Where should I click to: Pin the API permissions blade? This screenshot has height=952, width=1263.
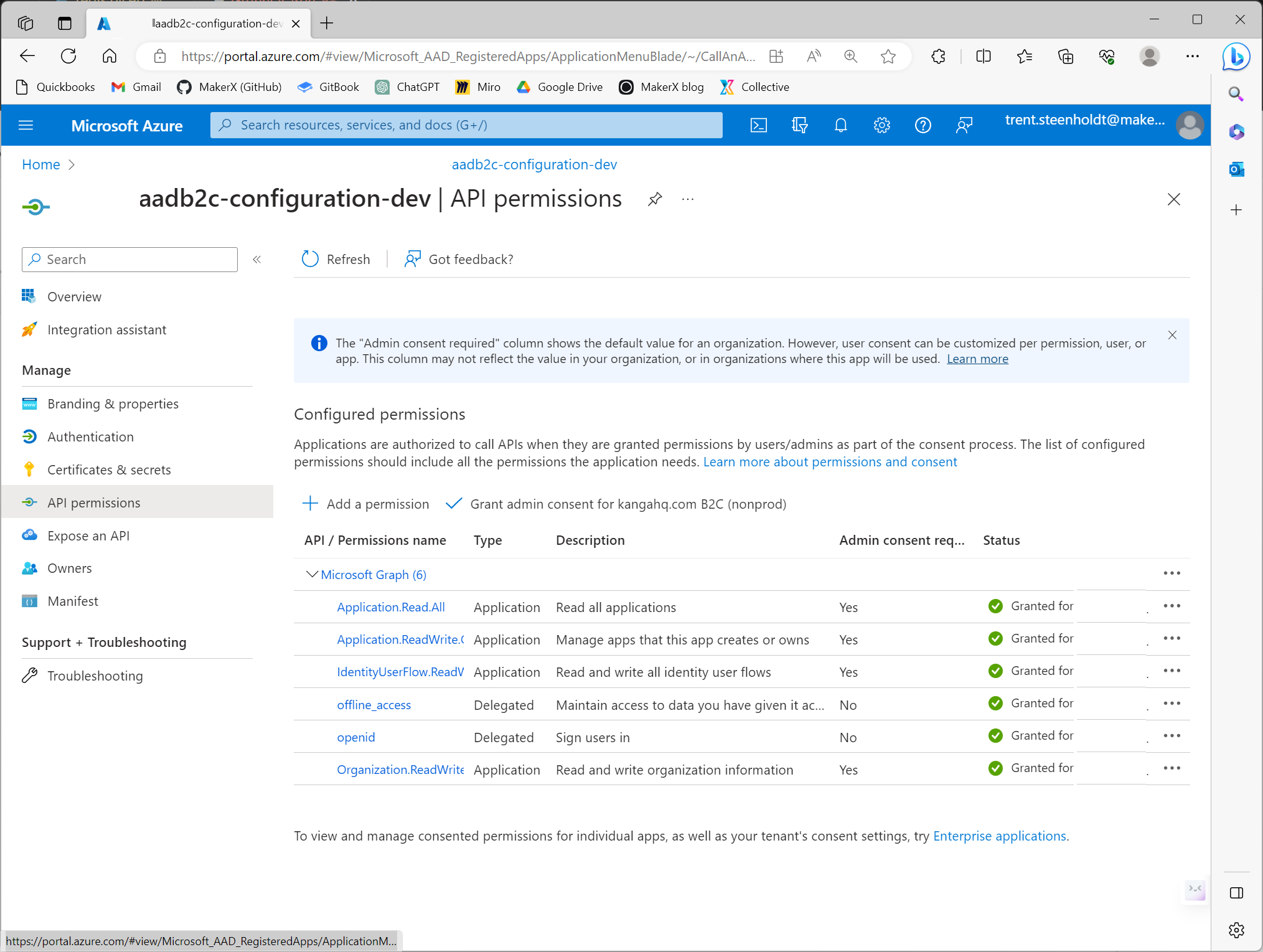655,199
